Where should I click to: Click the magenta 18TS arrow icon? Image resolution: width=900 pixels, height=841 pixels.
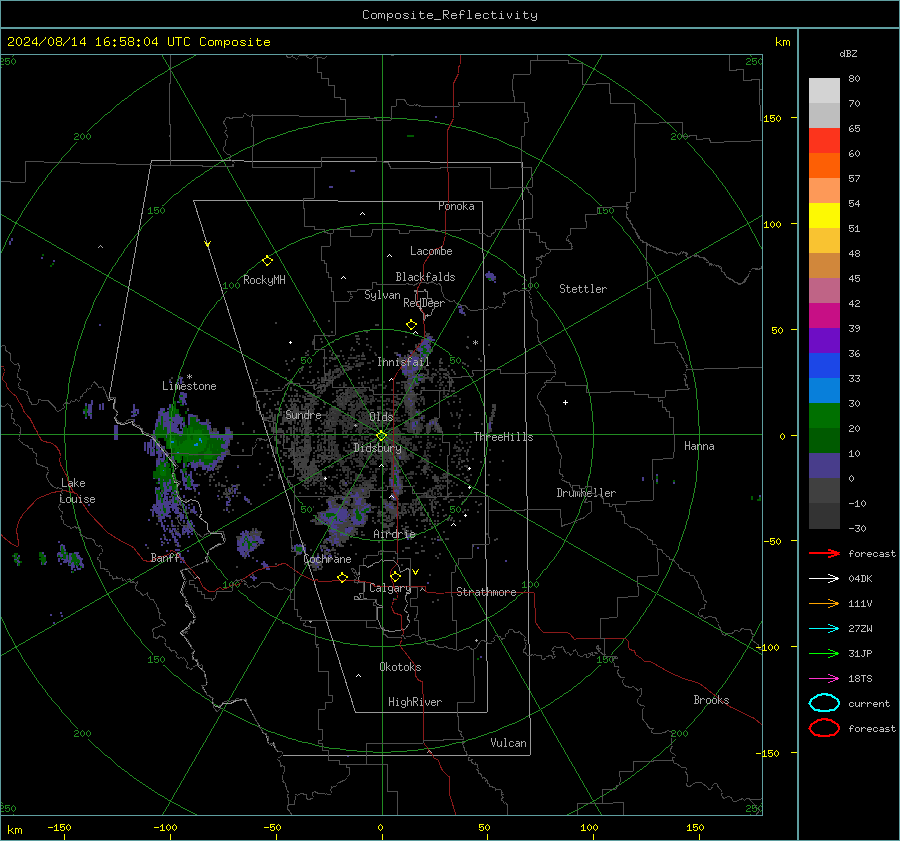pyautogui.click(x=824, y=679)
